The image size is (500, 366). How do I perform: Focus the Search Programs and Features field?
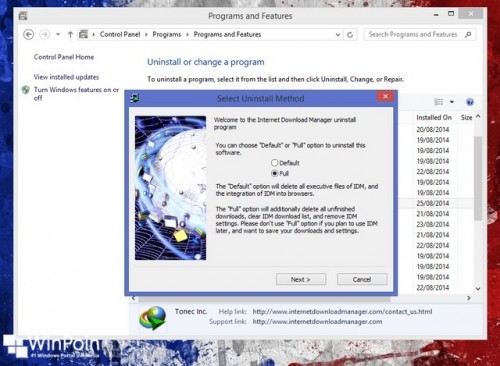pos(420,34)
